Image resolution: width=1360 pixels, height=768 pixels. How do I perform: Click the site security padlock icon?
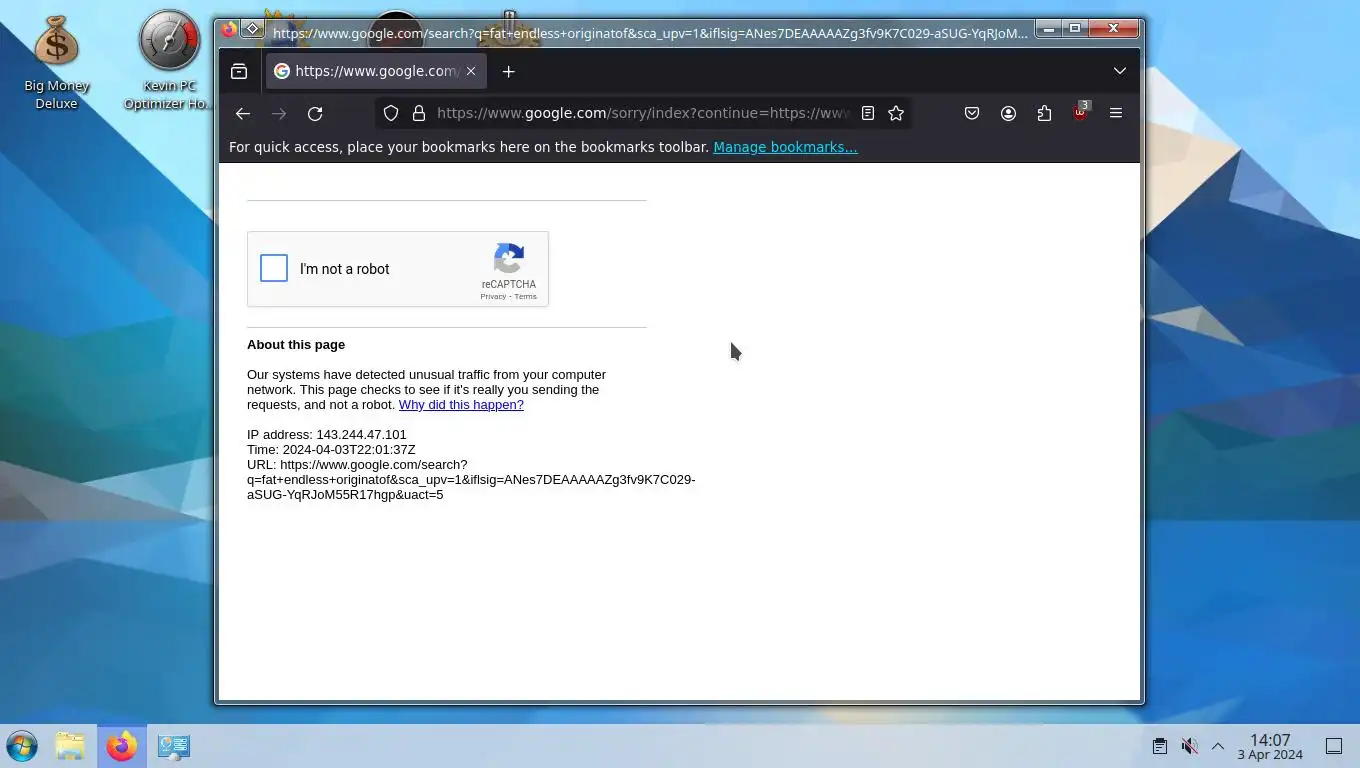(419, 113)
